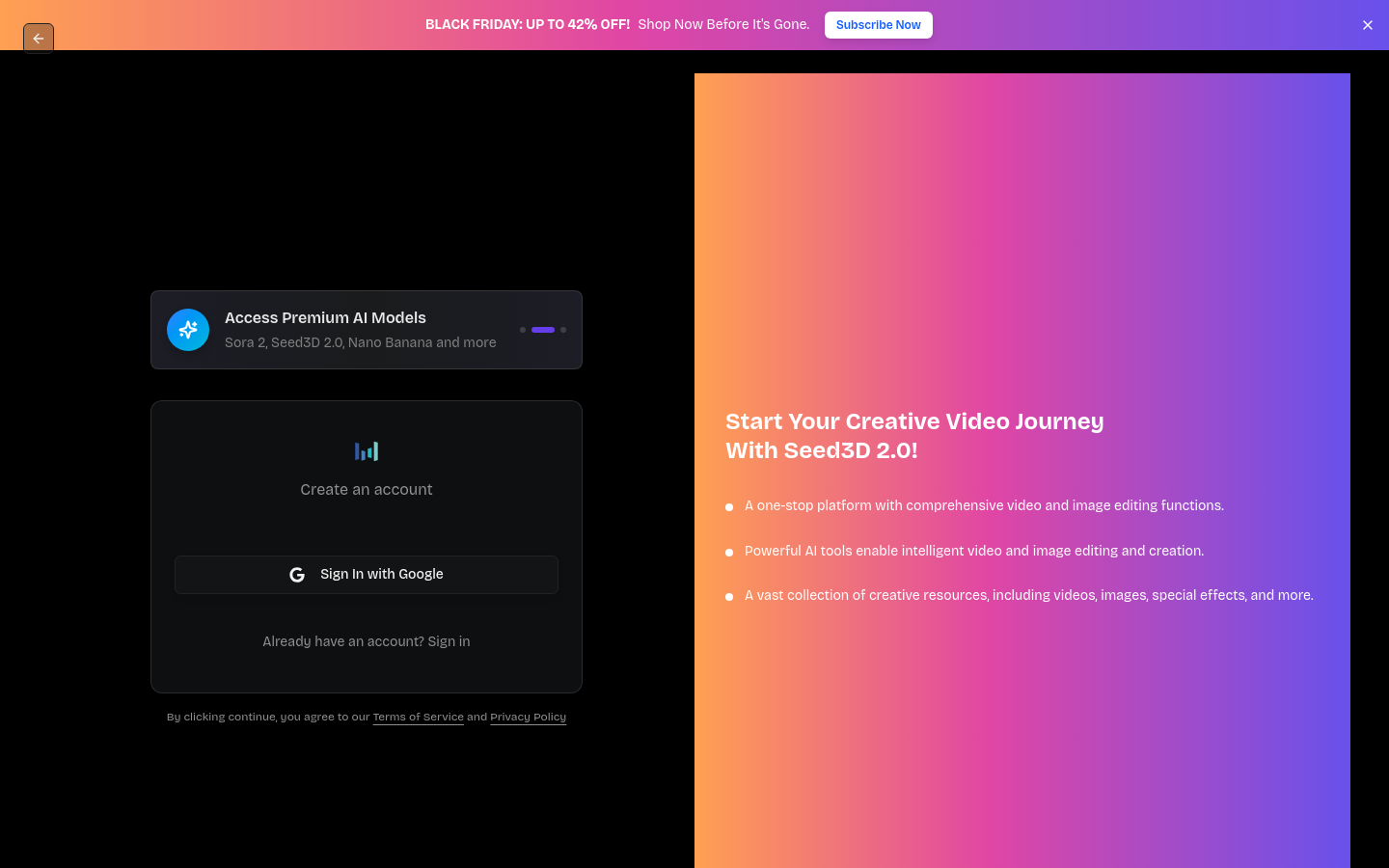Screen dimensions: 1389x868
Task: Open the Privacy Policy link
Action: pos(528,717)
